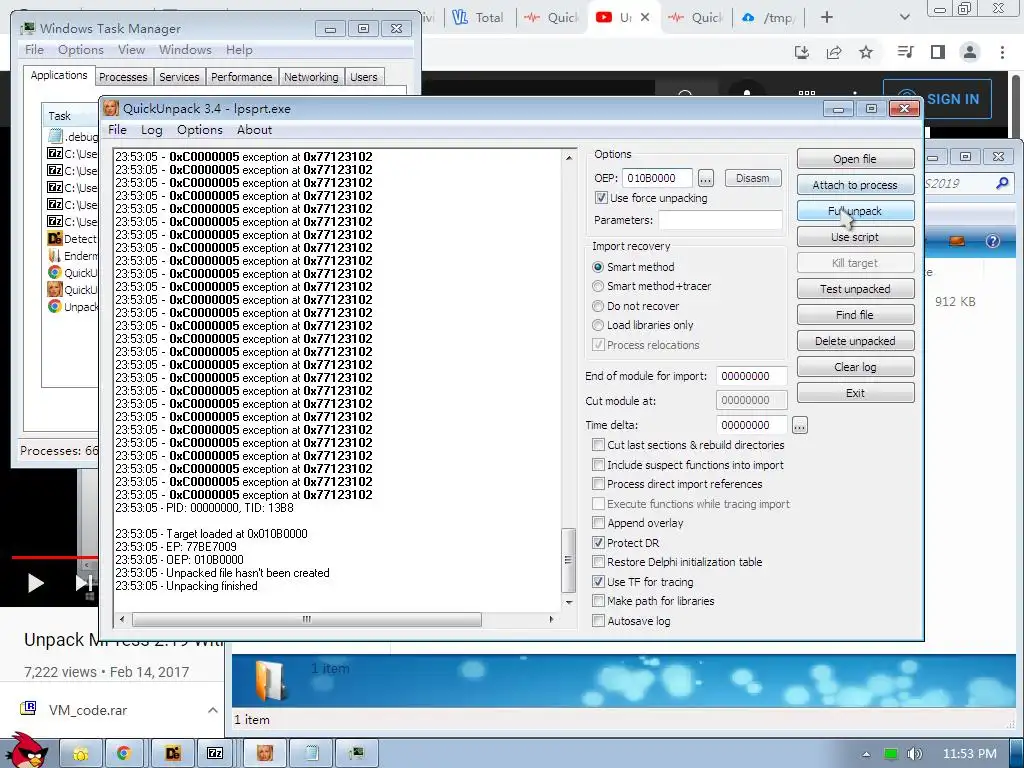This screenshot has width=1024, height=768.
Task: Switch to Users tab in Task Manager
Action: [x=364, y=77]
